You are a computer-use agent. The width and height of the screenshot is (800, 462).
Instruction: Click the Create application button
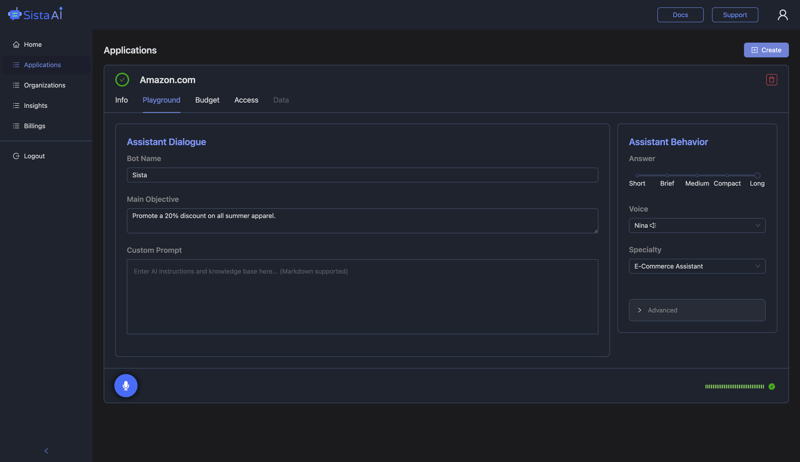pos(766,50)
